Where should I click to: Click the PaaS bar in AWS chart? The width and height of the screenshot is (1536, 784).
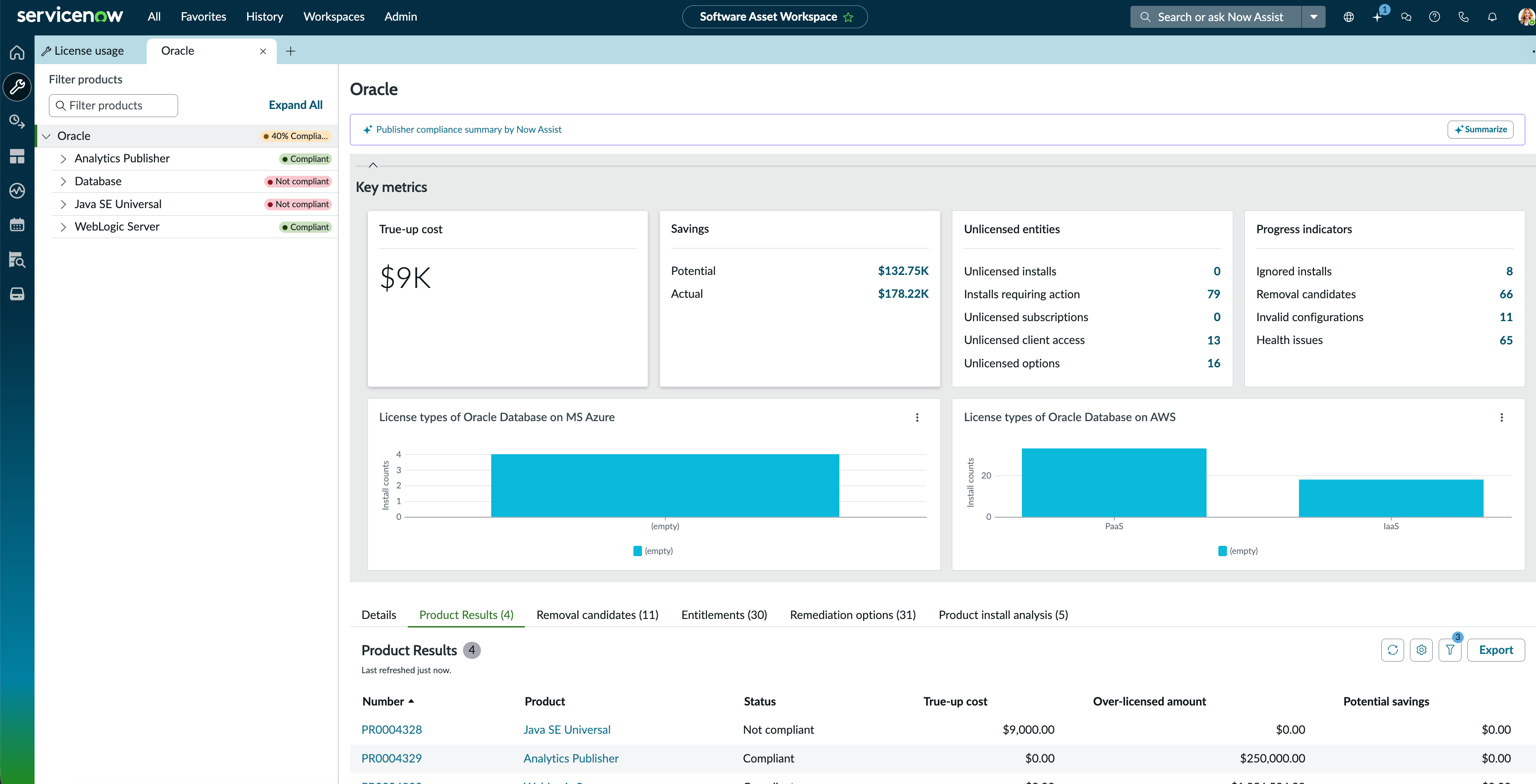[1114, 482]
